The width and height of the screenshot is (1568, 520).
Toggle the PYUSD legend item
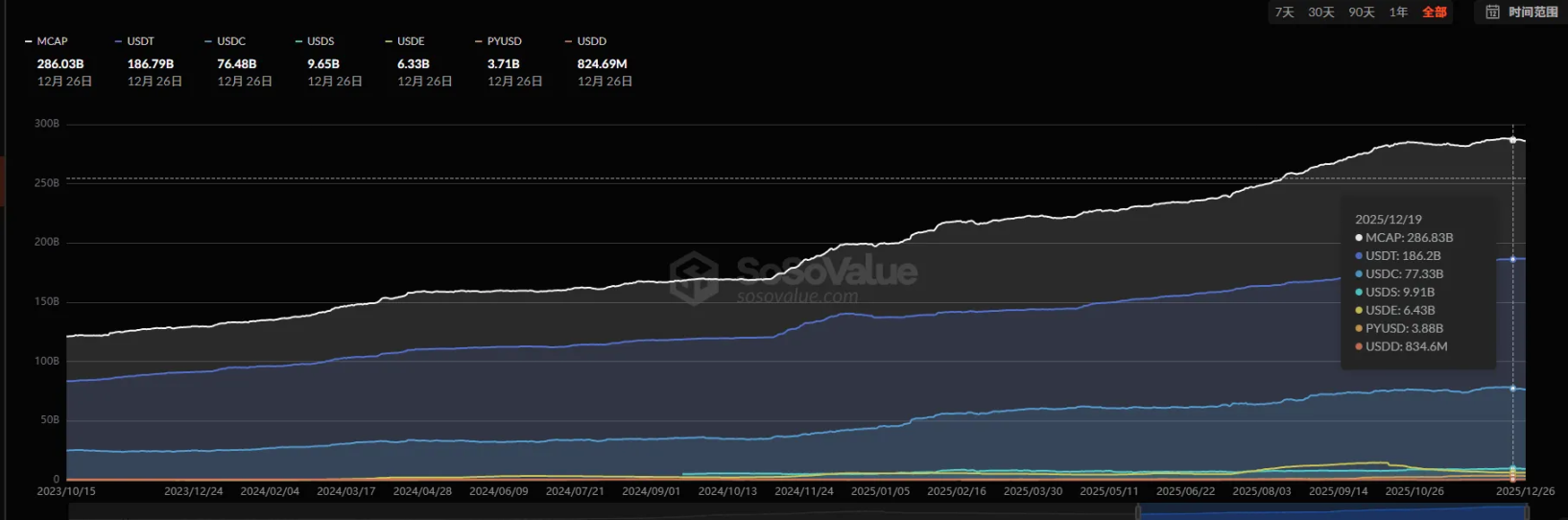point(499,41)
